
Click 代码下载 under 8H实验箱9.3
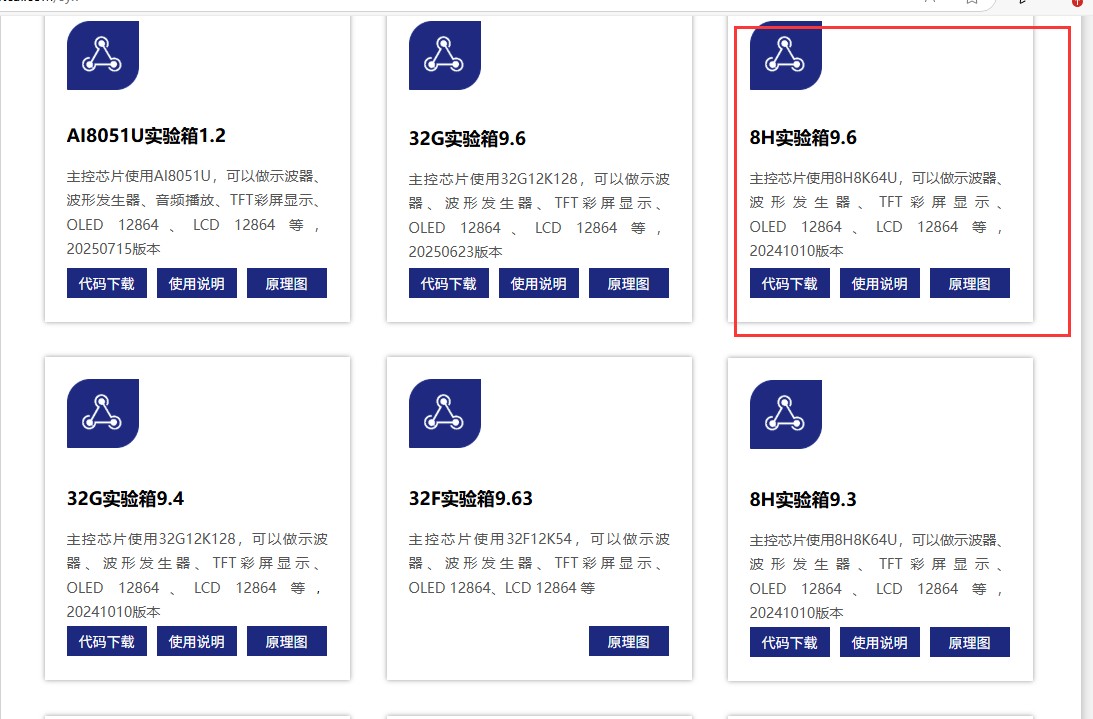790,642
